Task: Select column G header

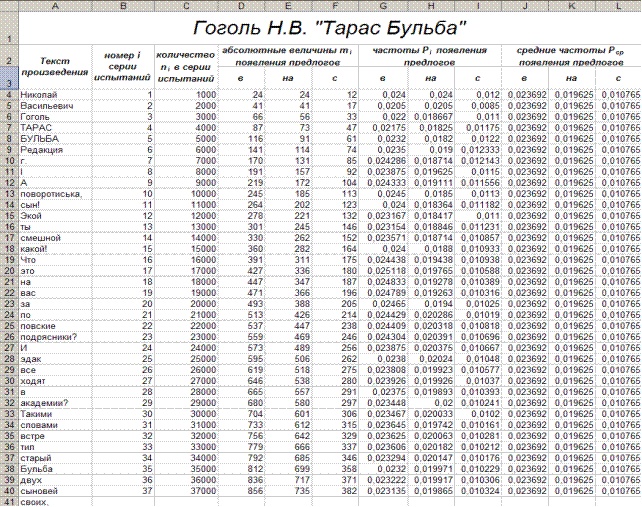Action: point(383,6)
